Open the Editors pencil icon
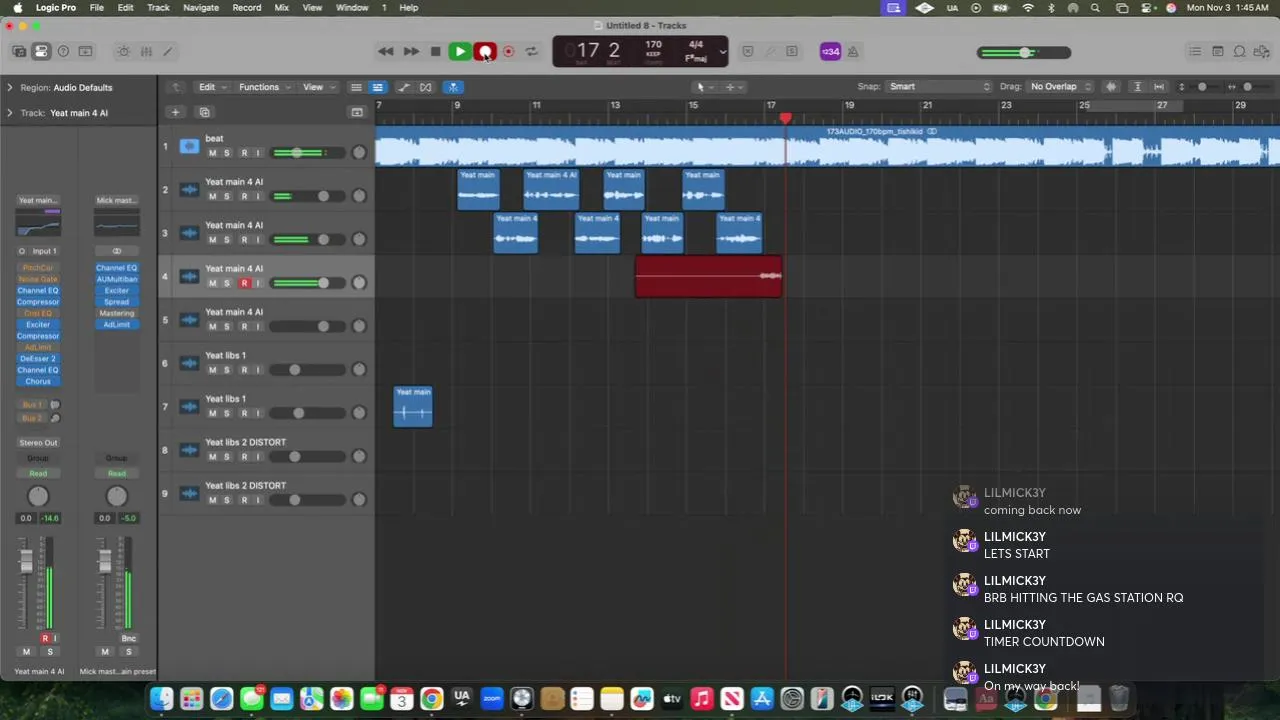This screenshot has width=1280, height=720. pos(168,51)
